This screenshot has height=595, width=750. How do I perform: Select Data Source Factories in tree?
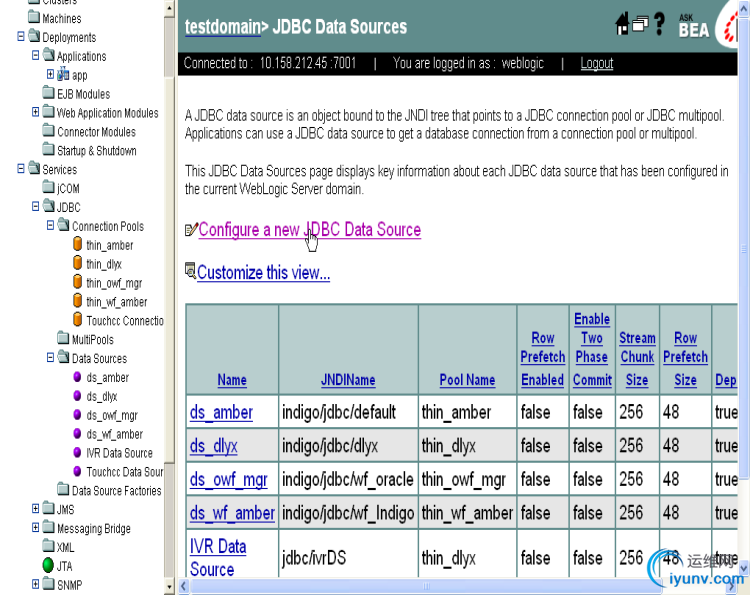[x=116, y=491]
